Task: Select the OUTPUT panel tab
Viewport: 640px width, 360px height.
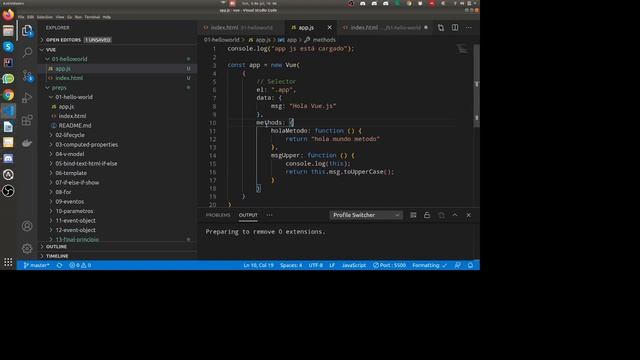Action: (x=248, y=215)
